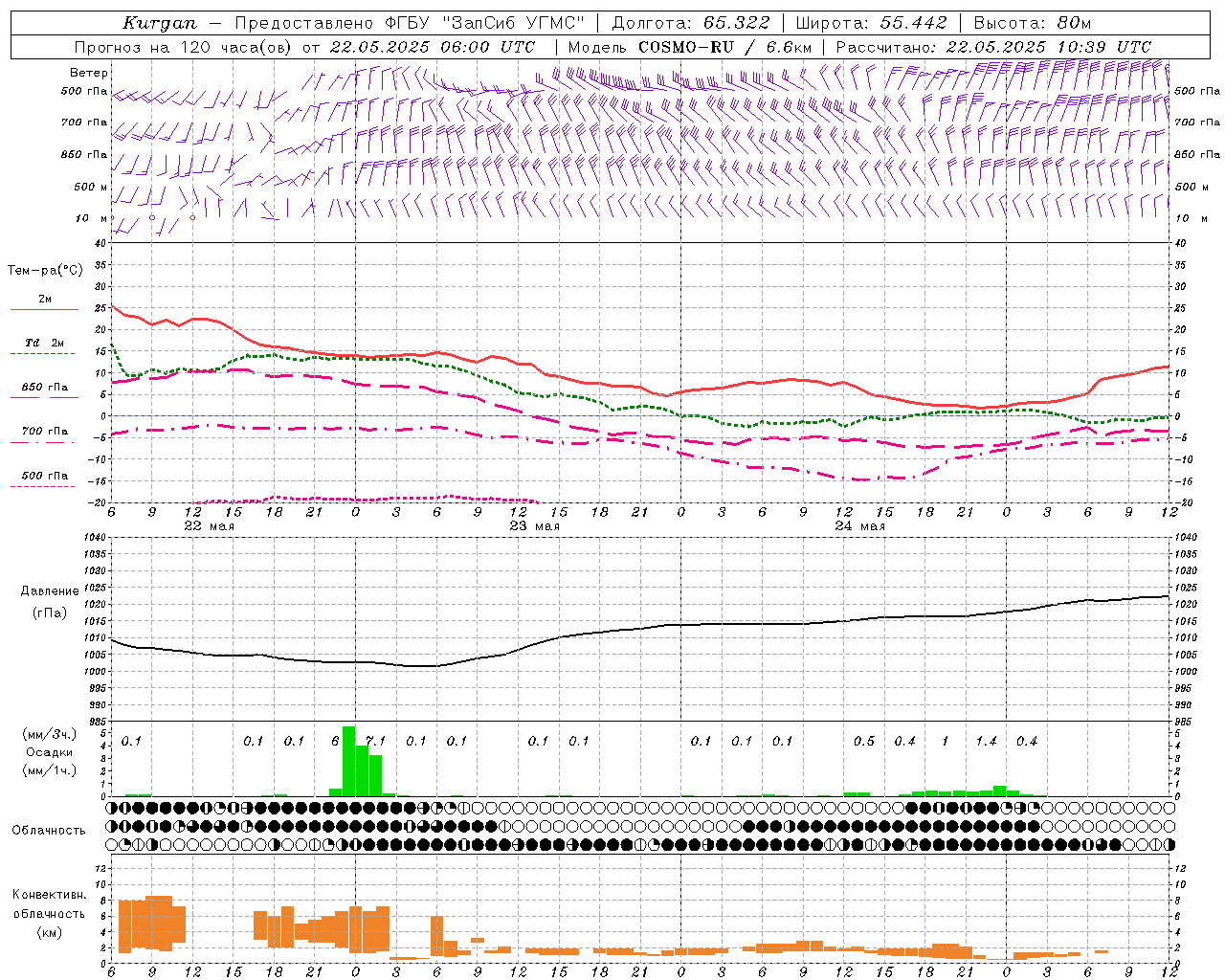Click the "Ветер" wind panel label
The height and width of the screenshot is (980, 1225).
coord(89,73)
